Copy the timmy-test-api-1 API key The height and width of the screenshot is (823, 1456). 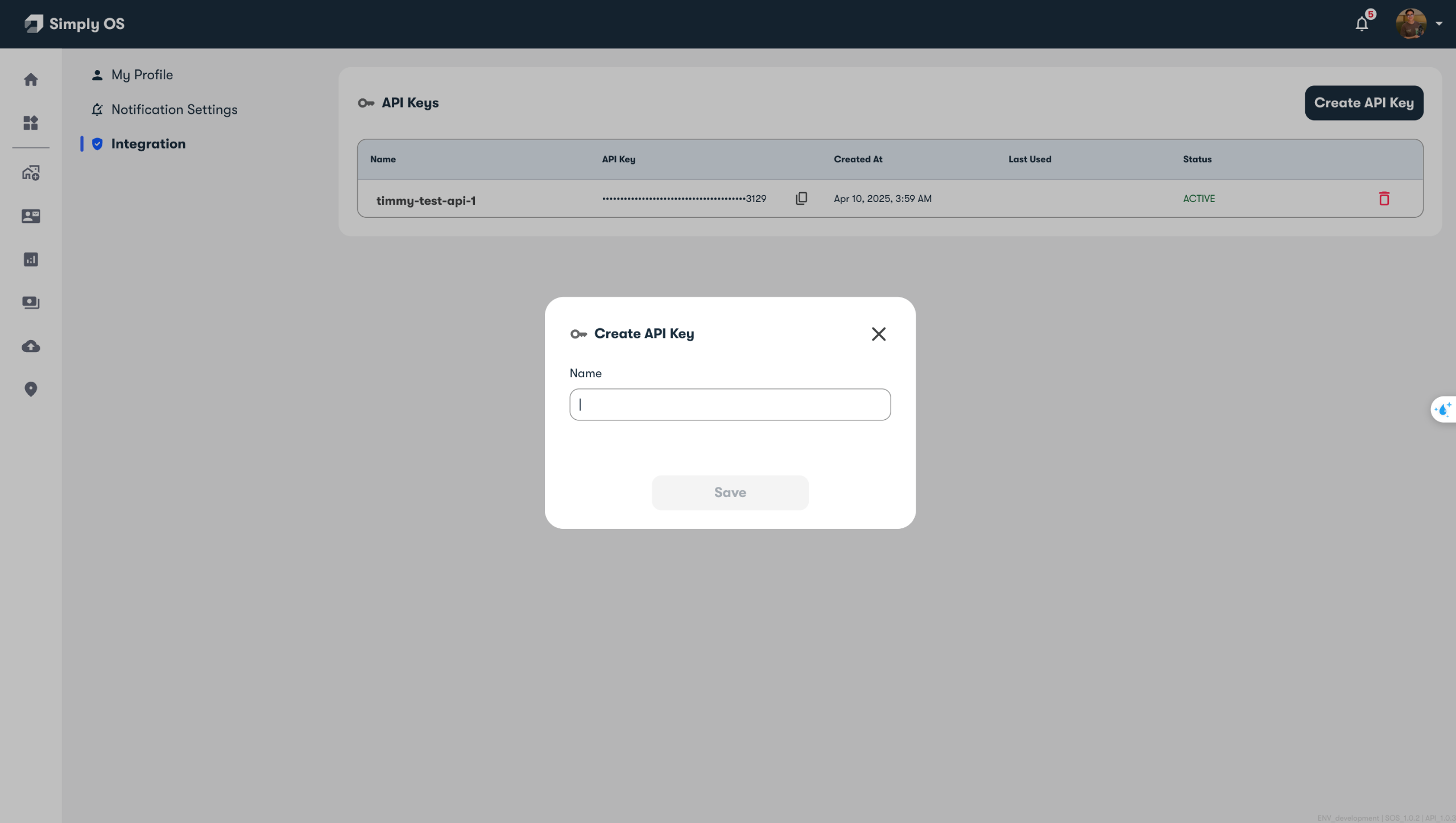tap(801, 198)
